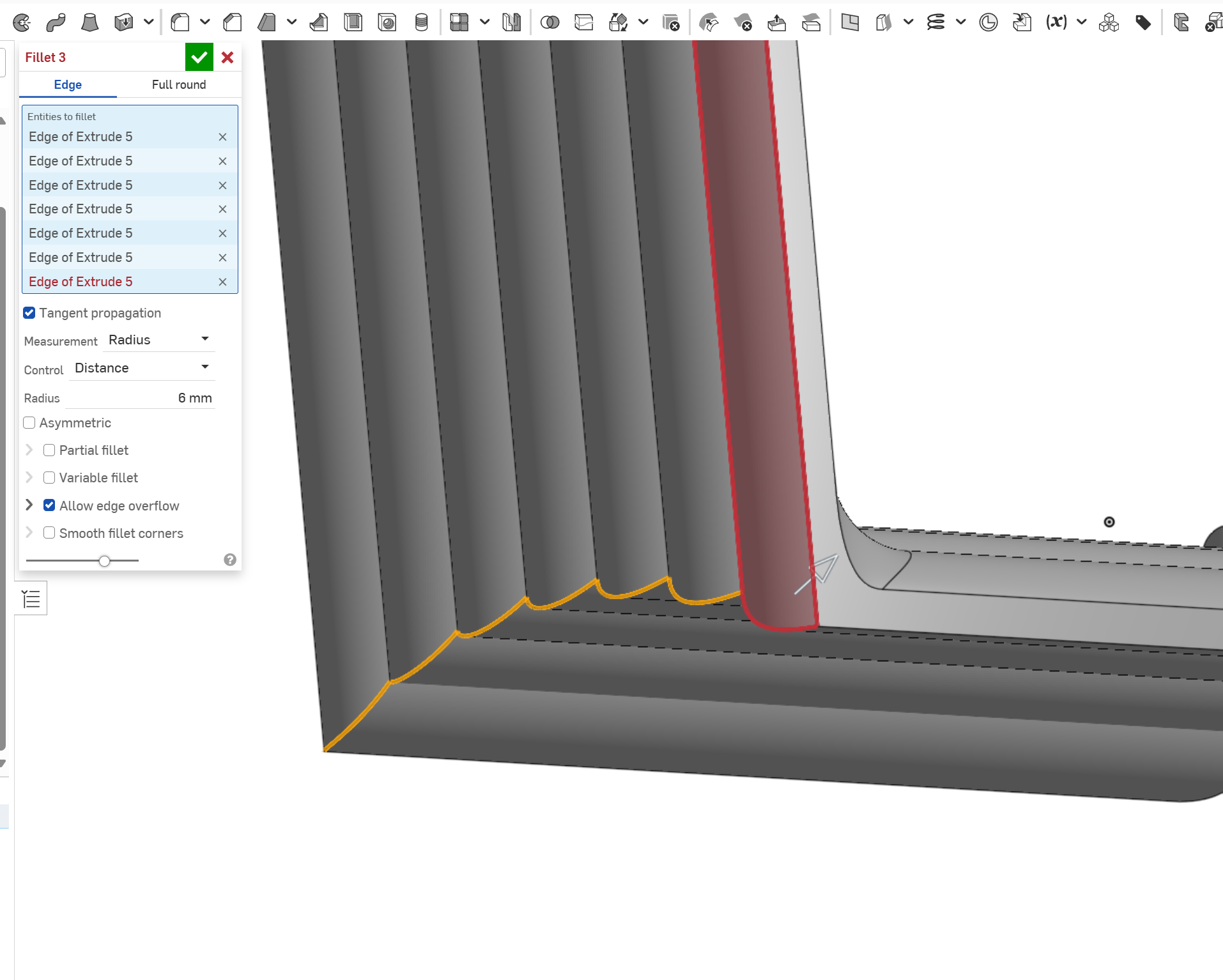Select the Thicken tool

[x=123, y=23]
